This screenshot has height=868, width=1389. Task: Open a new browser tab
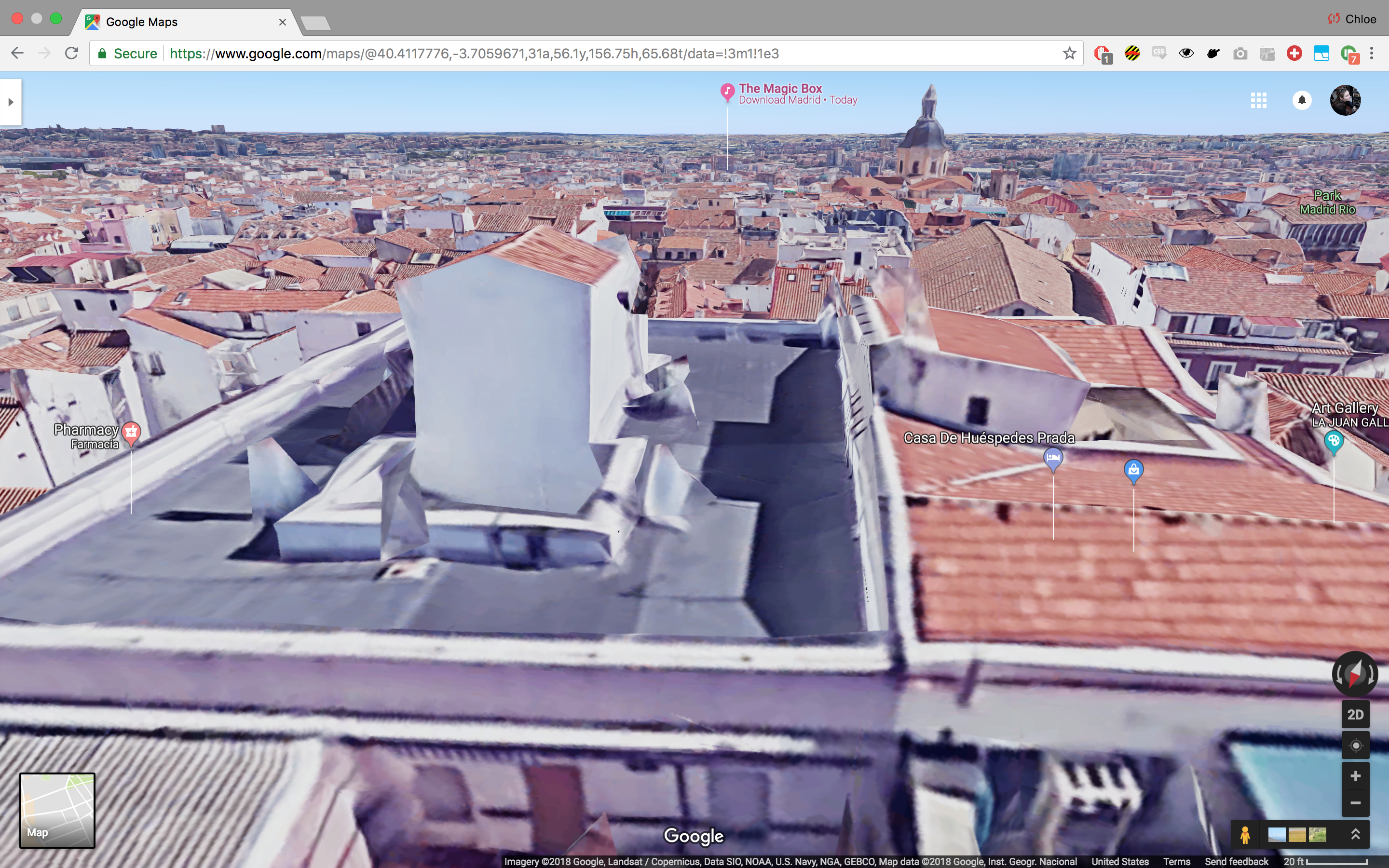click(315, 23)
